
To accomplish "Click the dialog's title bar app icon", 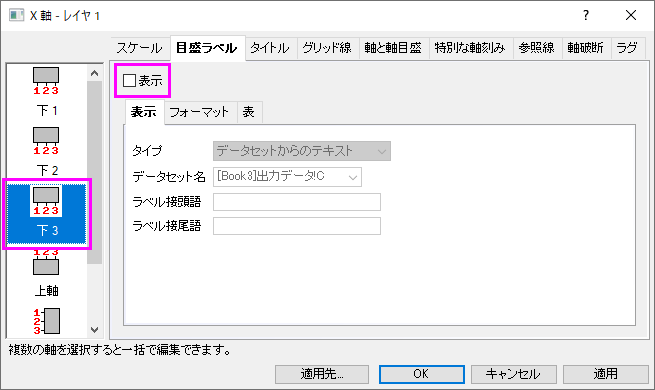I will click(17, 15).
